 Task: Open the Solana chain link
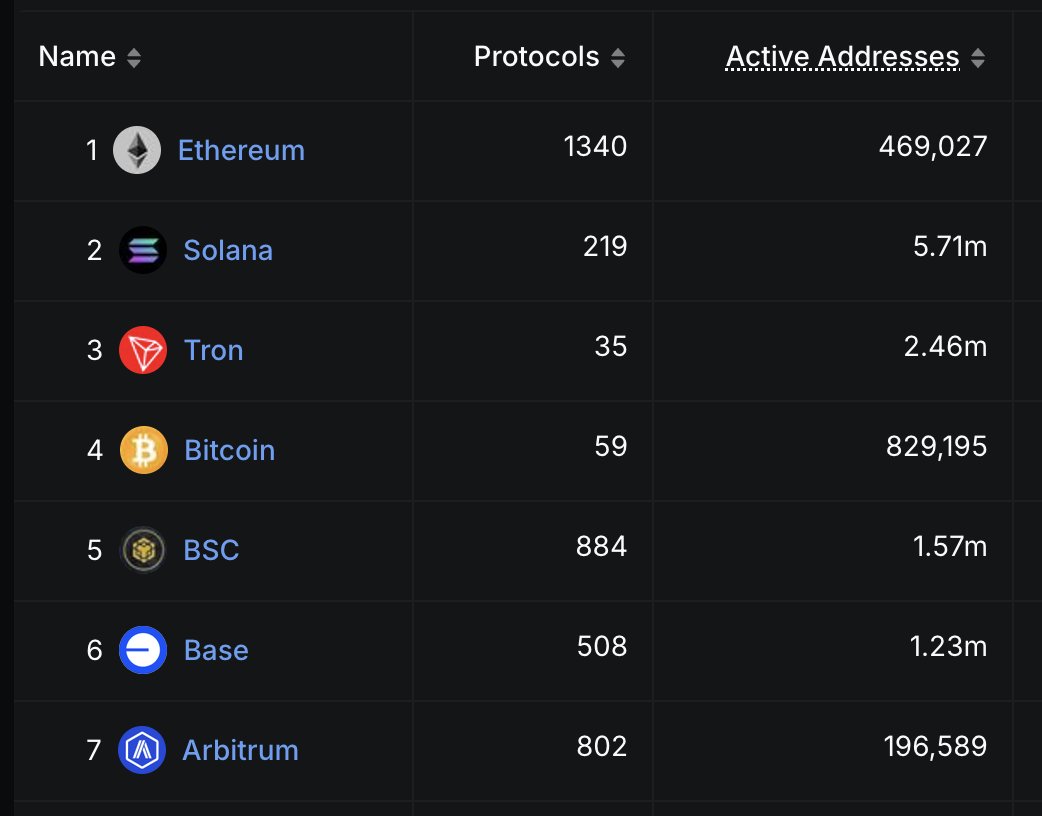(228, 251)
